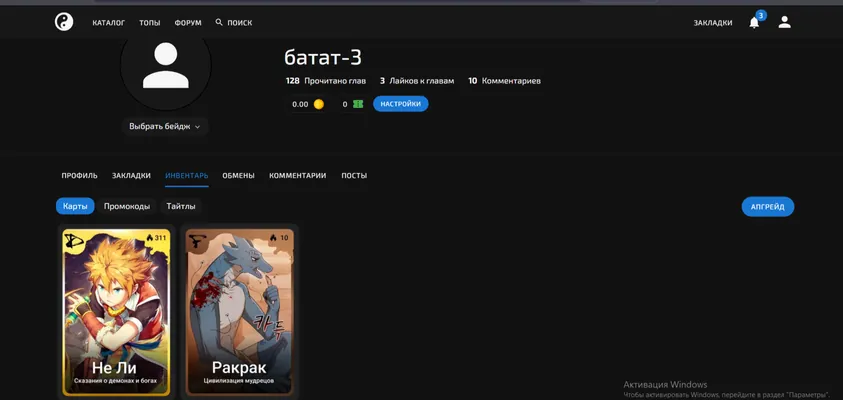The width and height of the screenshot is (843, 400).
Task: Click the username батат-3
Action: coord(323,58)
